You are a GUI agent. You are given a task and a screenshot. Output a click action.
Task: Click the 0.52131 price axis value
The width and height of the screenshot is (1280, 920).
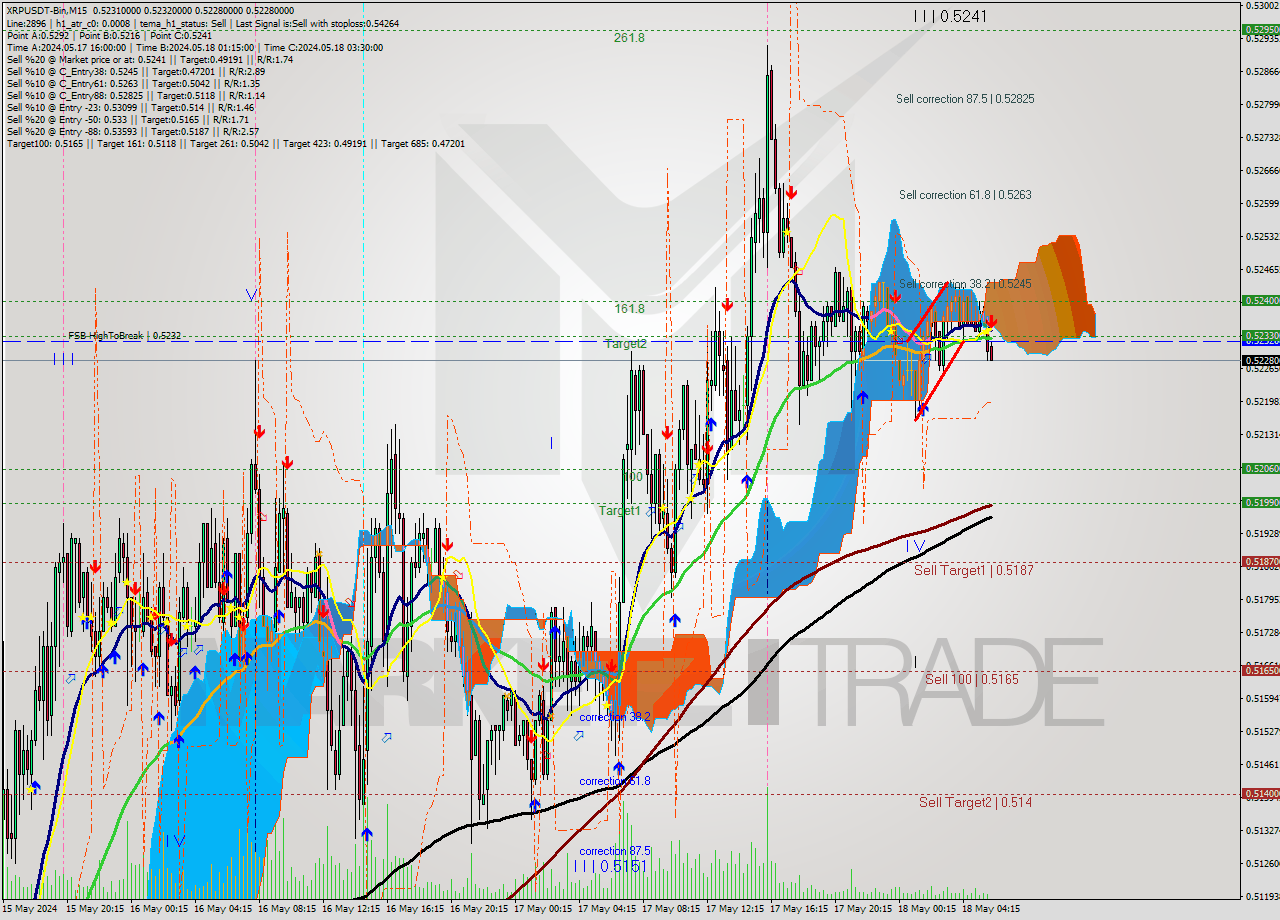coord(1262,434)
